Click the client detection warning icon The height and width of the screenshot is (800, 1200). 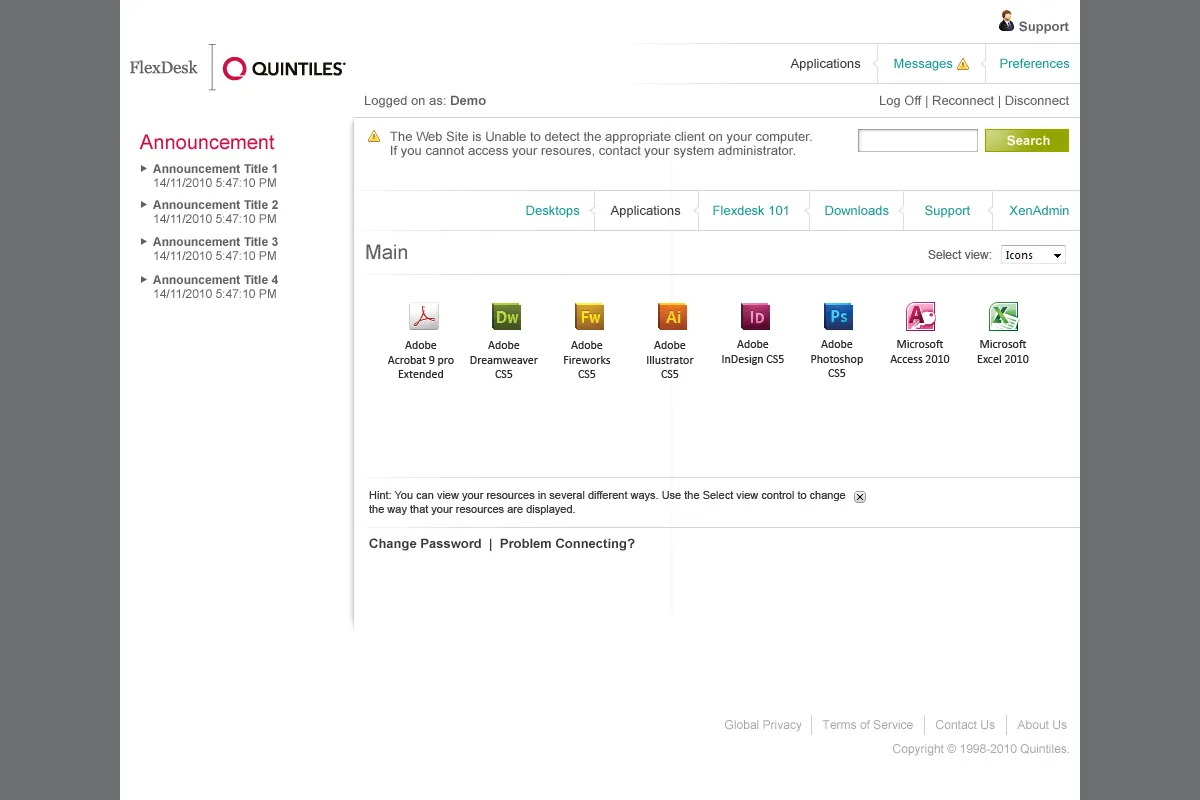tap(374, 136)
